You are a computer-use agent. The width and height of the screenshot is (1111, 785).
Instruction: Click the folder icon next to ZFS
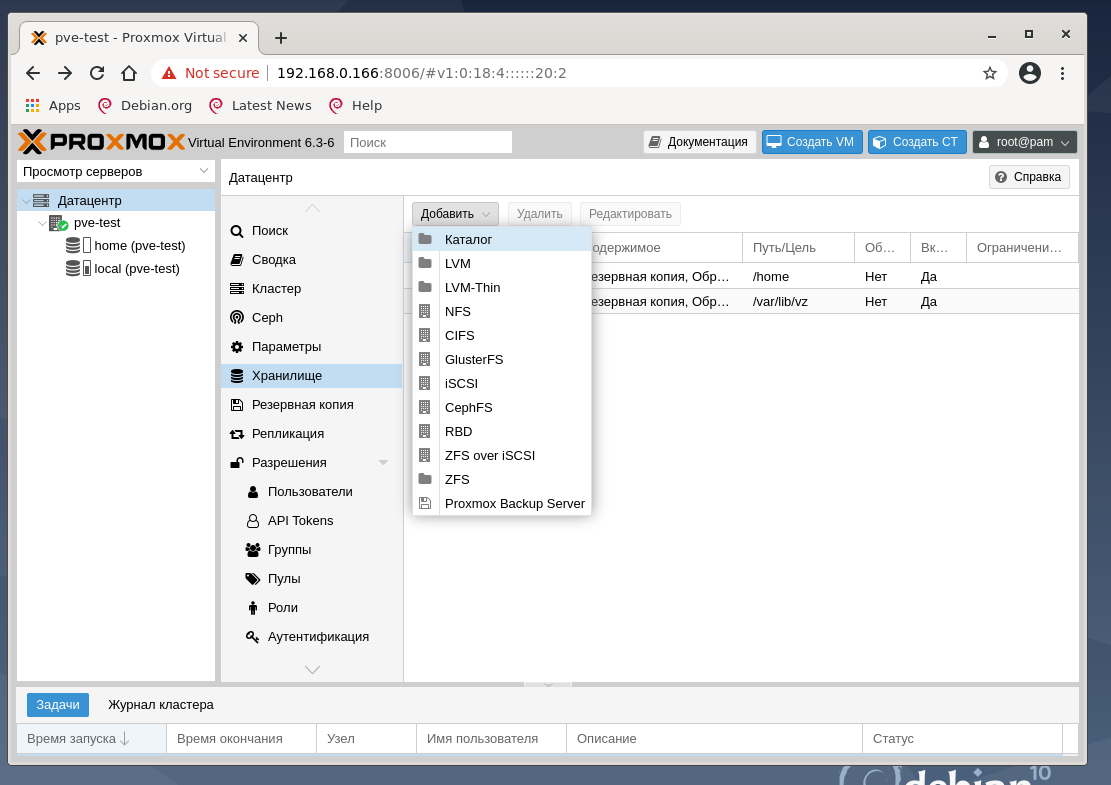(x=425, y=480)
